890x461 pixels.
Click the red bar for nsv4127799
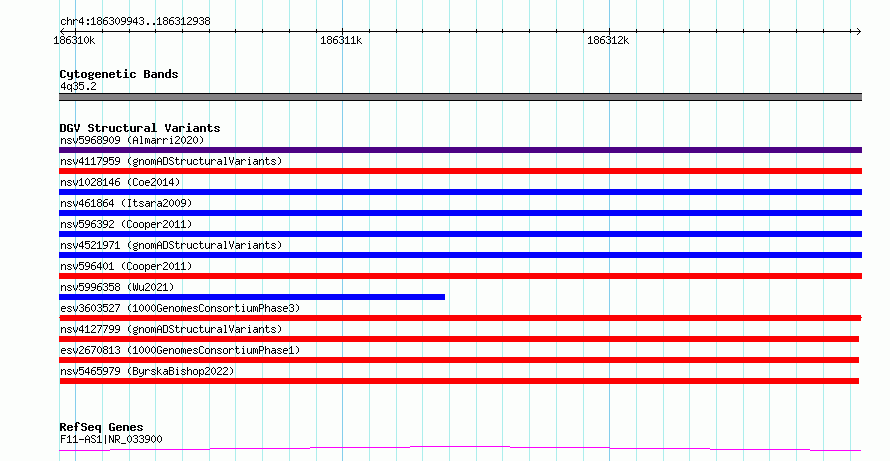click(459, 339)
